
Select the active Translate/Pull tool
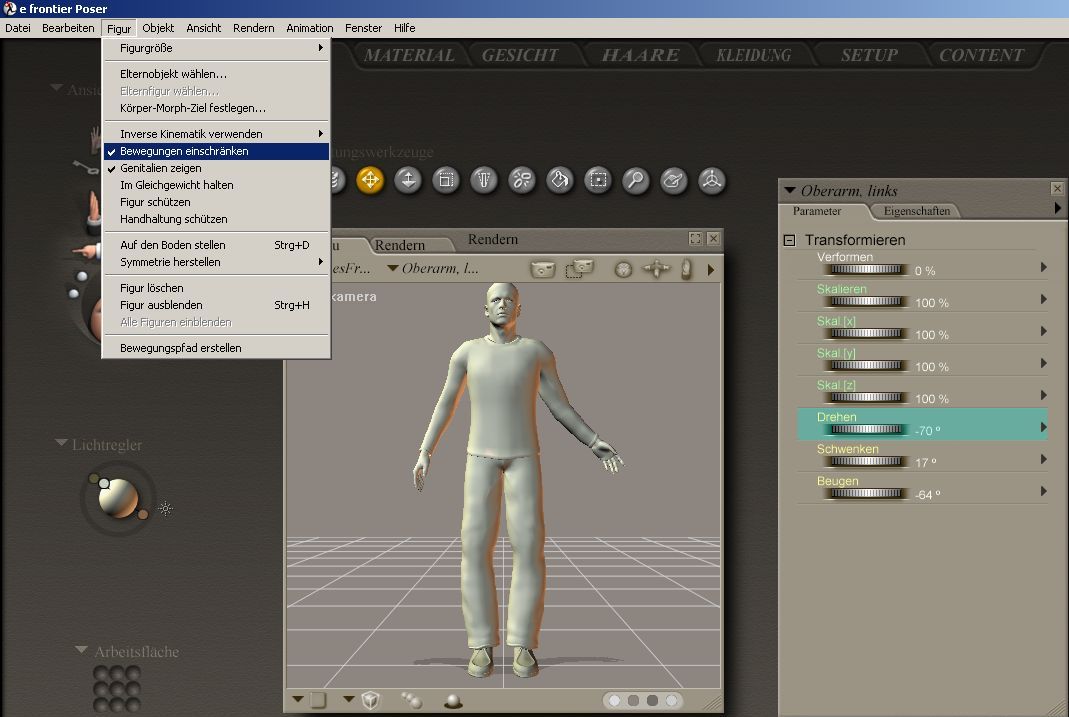pos(370,181)
